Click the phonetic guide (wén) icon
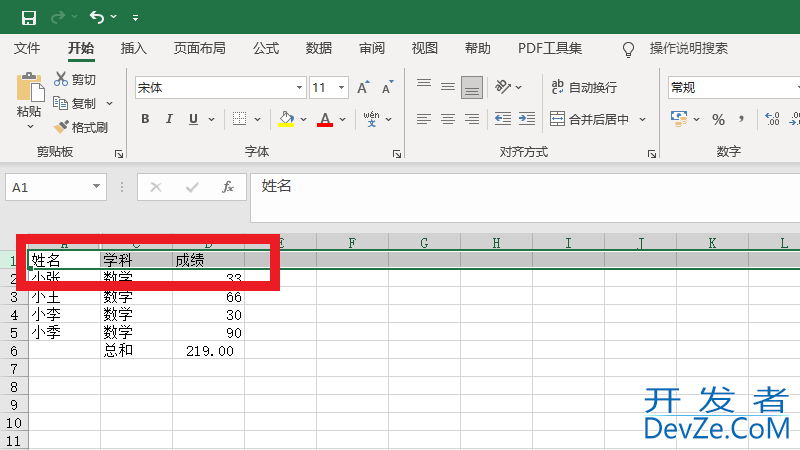The width and height of the screenshot is (800, 450). [371, 119]
